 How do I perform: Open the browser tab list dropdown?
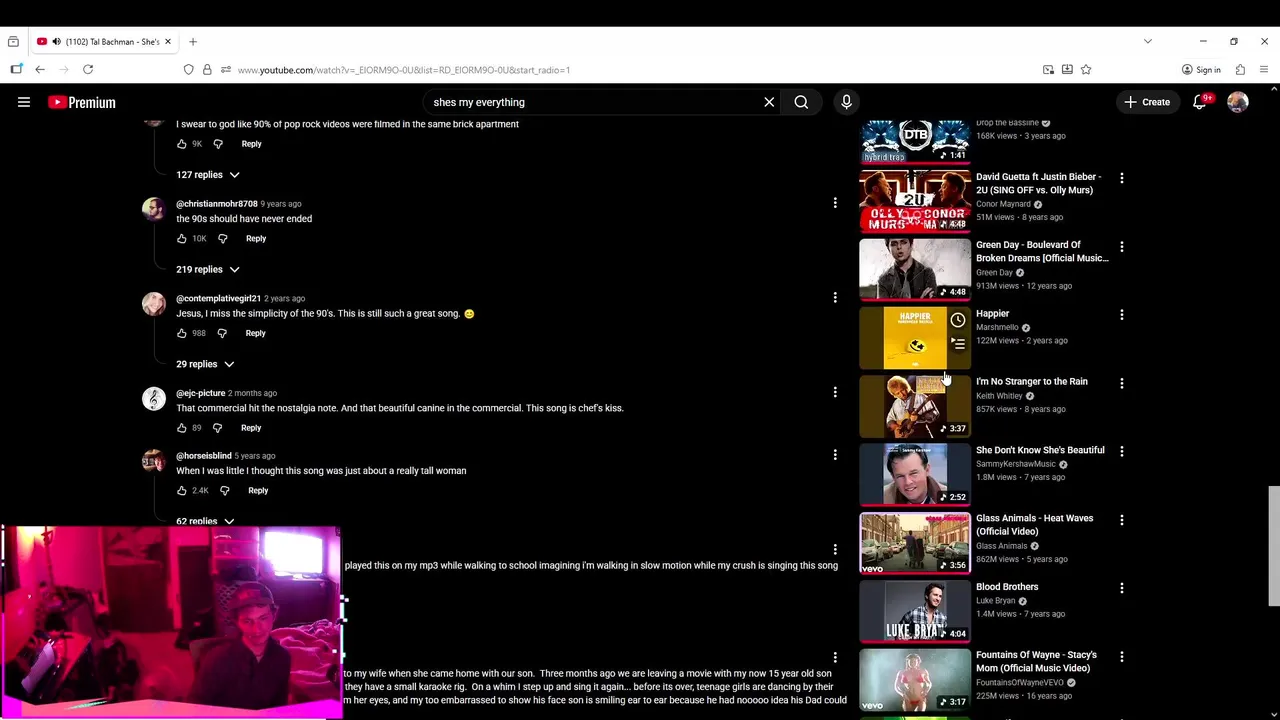click(1148, 42)
